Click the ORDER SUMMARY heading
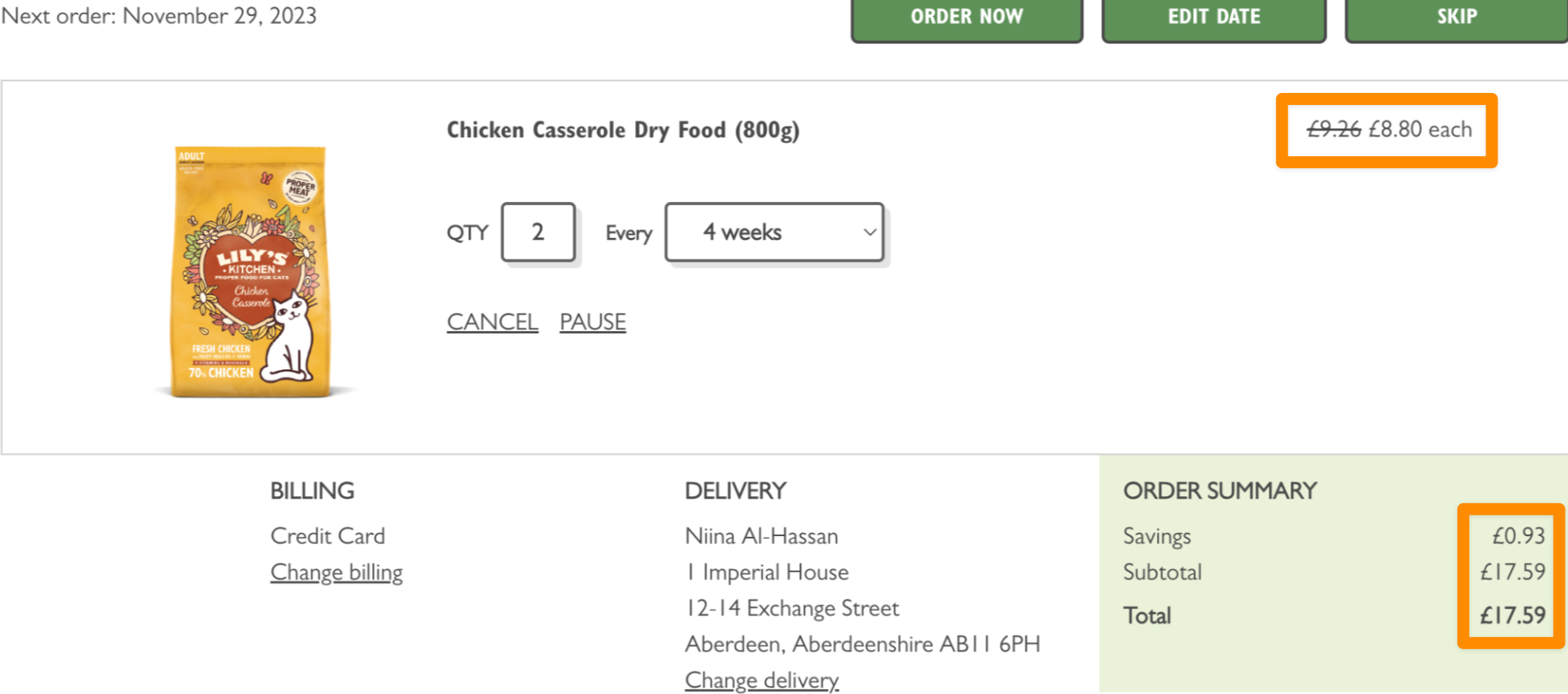The width and height of the screenshot is (1568, 694). 1220,490
